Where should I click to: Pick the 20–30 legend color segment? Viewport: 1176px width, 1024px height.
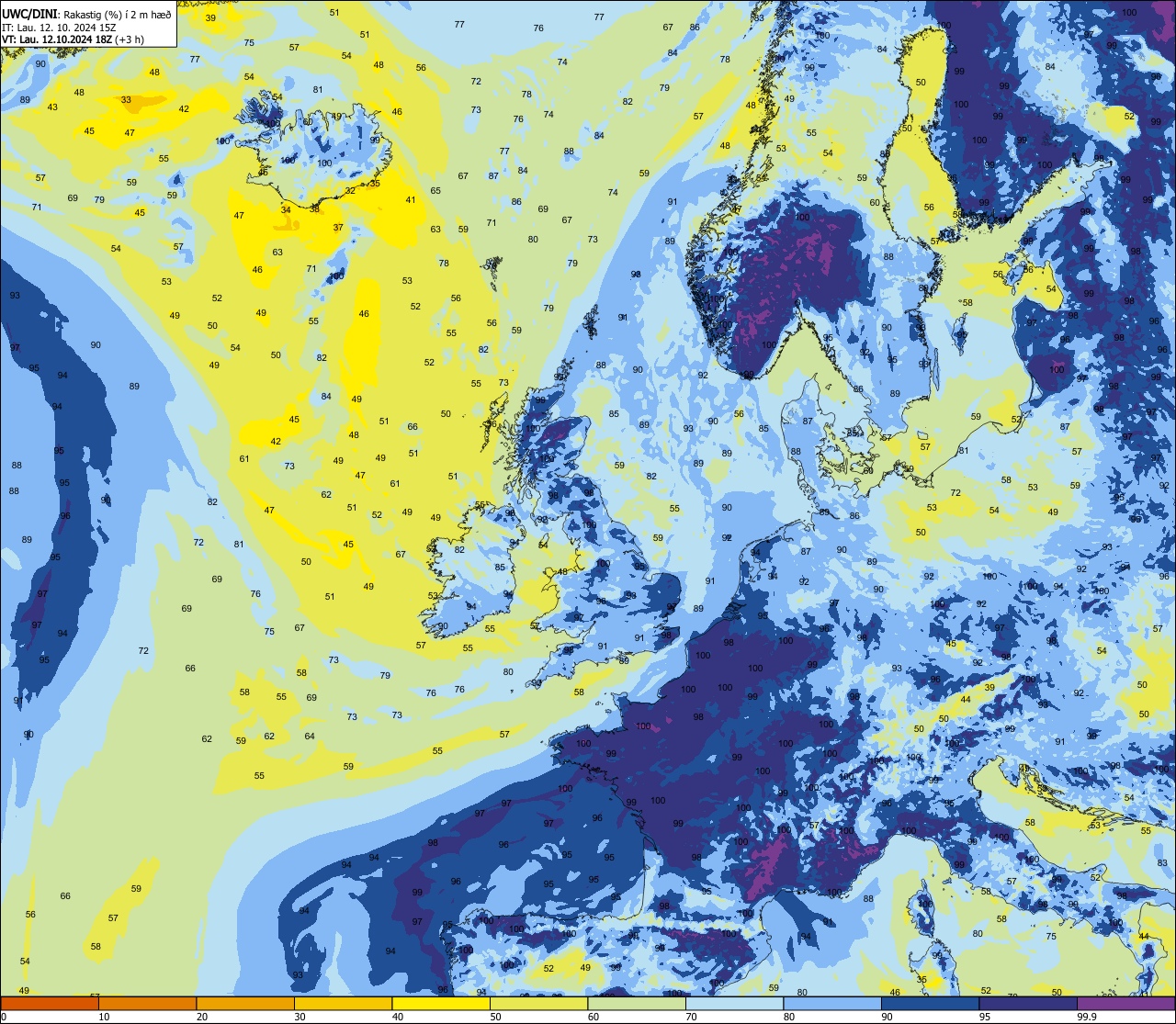coord(245,1003)
